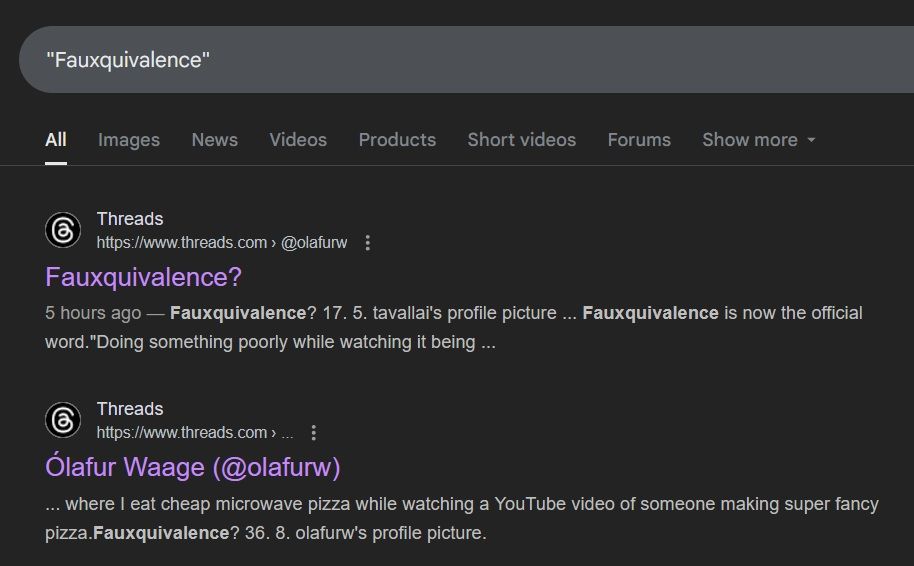Switch to the Images tab
This screenshot has height=566, width=914.
(x=129, y=140)
